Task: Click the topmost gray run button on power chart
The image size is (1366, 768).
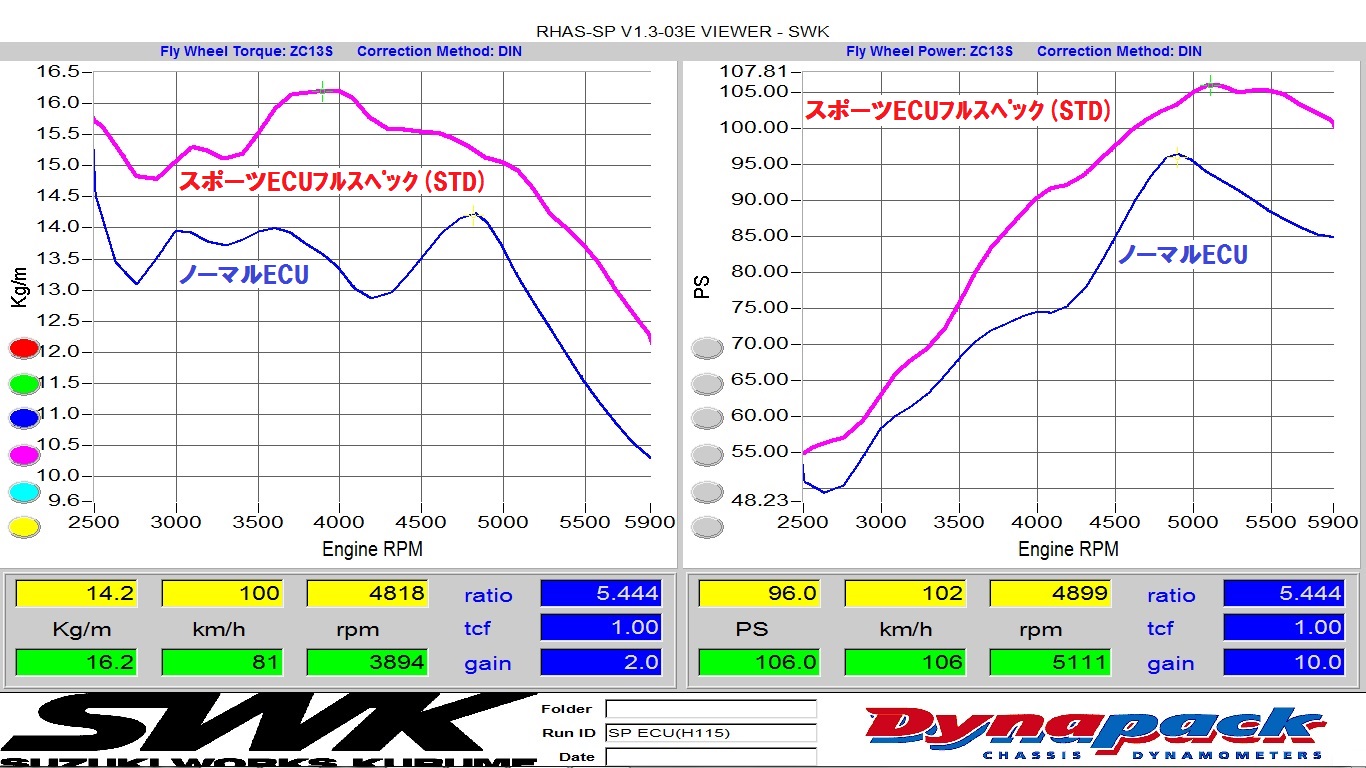Action: tap(707, 348)
